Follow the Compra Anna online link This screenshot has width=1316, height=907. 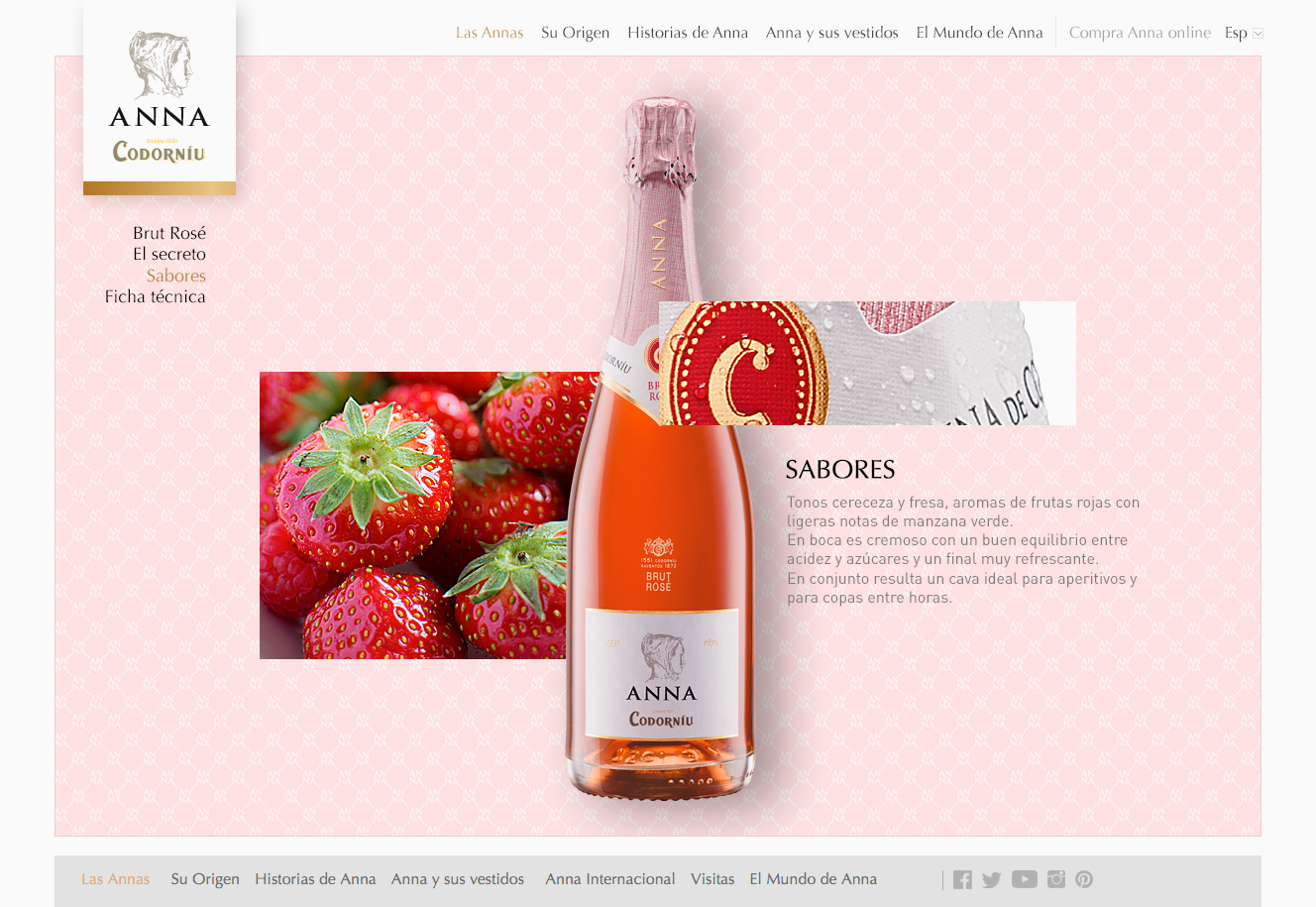pos(1140,33)
